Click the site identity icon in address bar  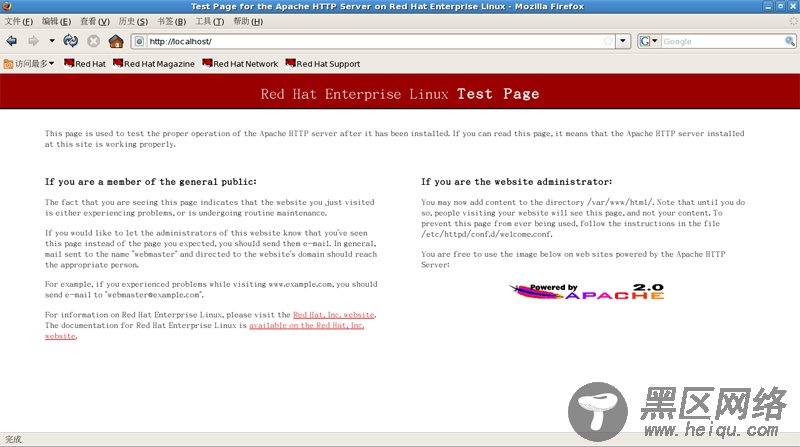pos(139,41)
